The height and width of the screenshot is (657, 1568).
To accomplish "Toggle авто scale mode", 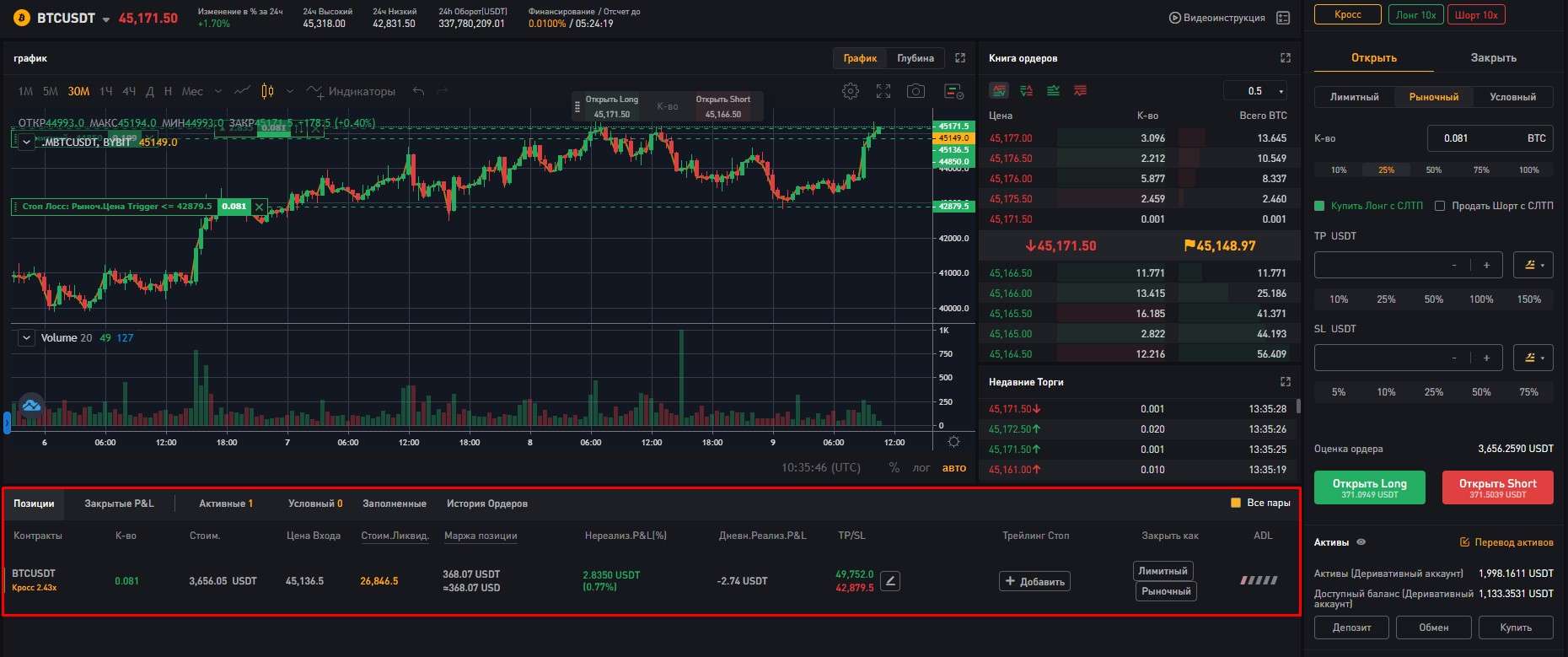I will coord(954,468).
